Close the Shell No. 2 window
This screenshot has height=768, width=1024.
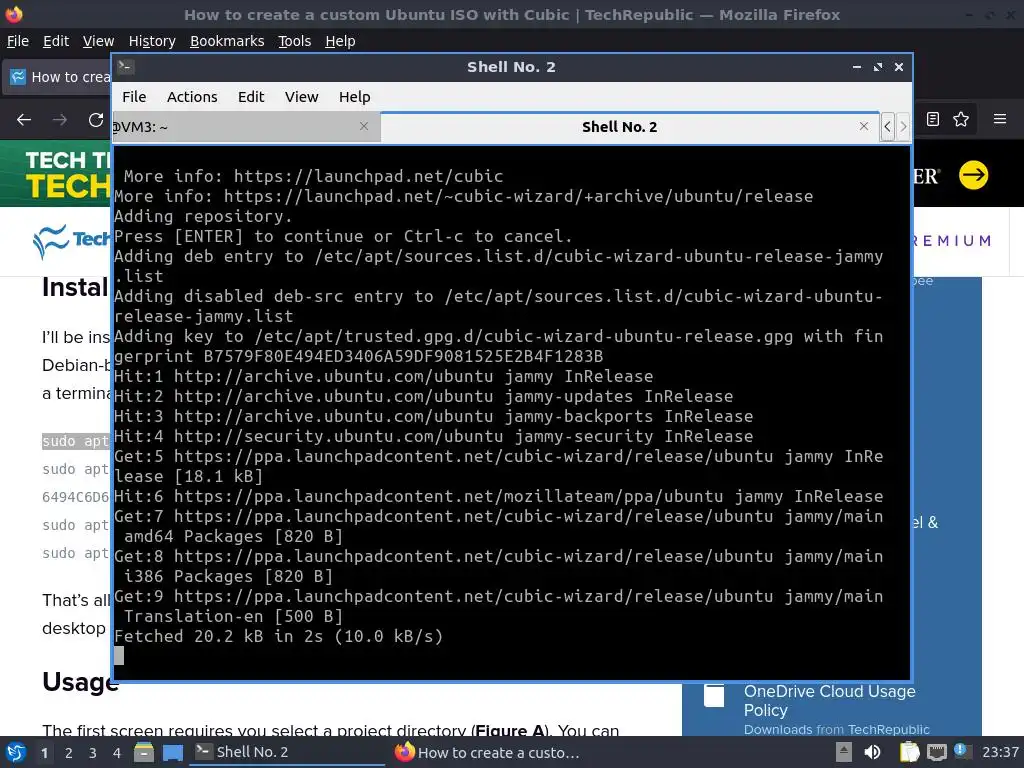tap(899, 67)
